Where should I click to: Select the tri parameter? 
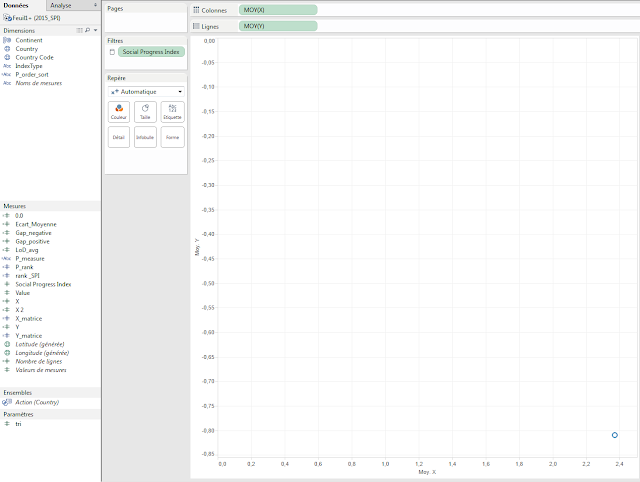18,424
